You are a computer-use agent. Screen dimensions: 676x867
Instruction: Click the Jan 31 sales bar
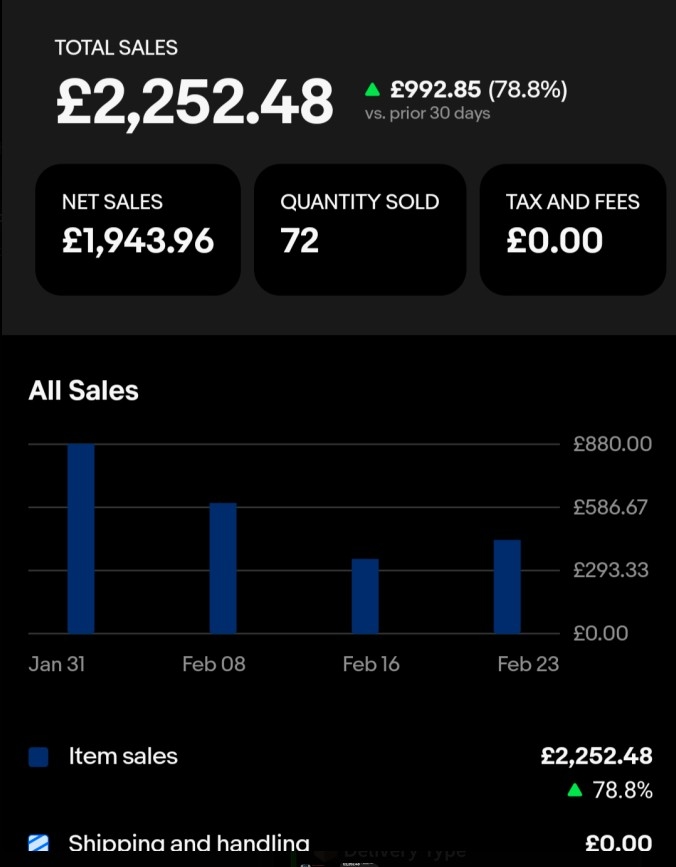[81, 538]
